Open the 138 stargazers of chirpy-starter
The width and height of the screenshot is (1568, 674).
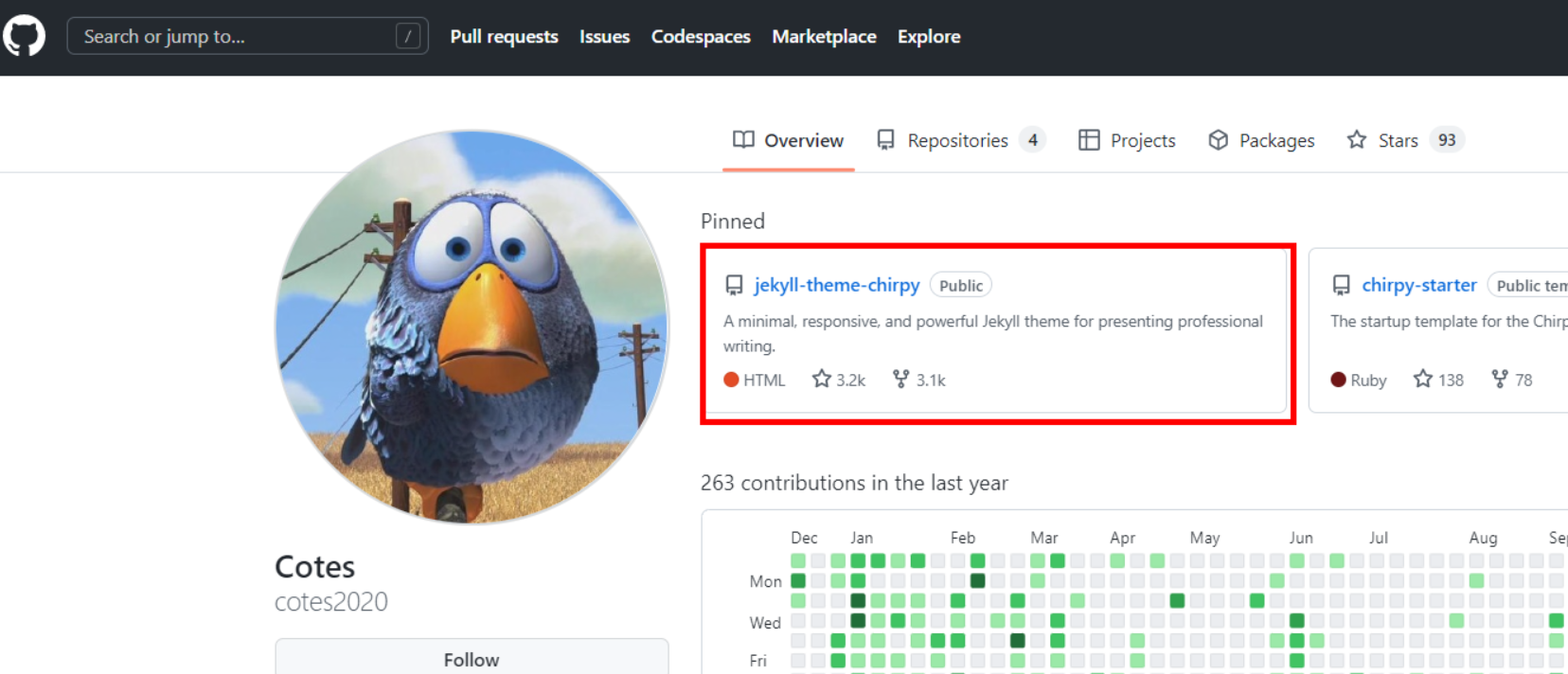click(x=1438, y=380)
